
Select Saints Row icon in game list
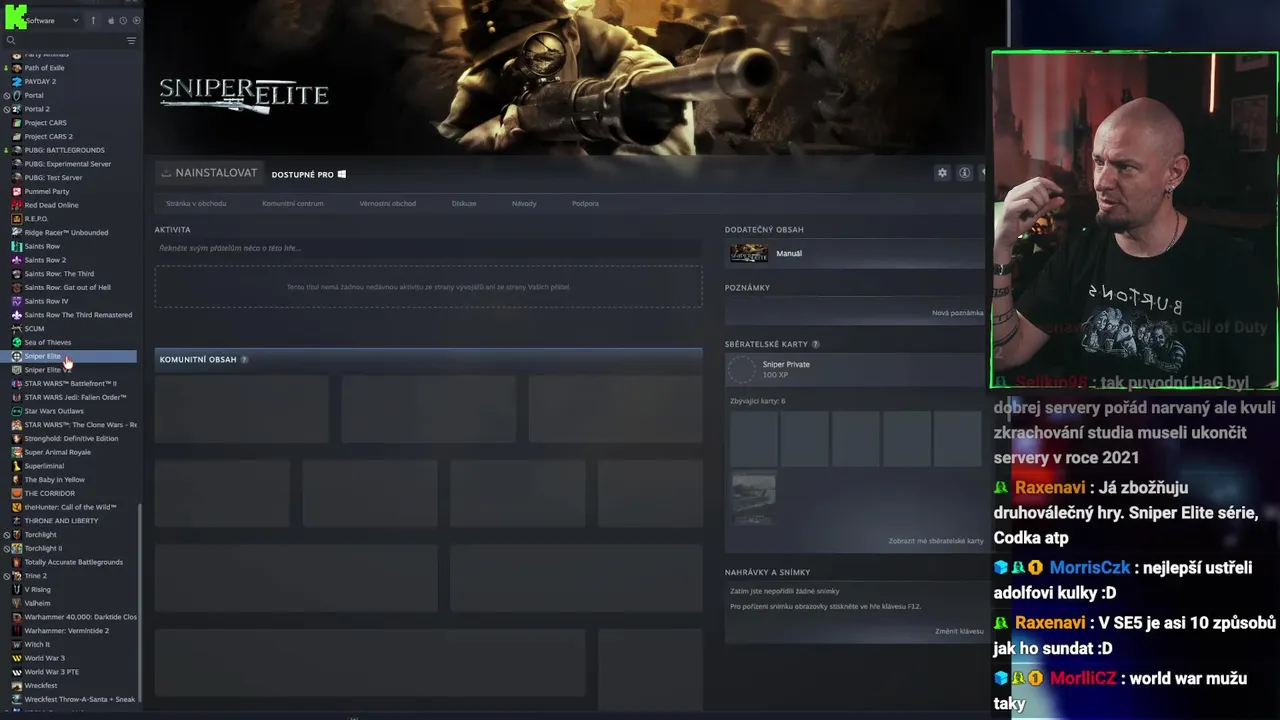point(16,246)
